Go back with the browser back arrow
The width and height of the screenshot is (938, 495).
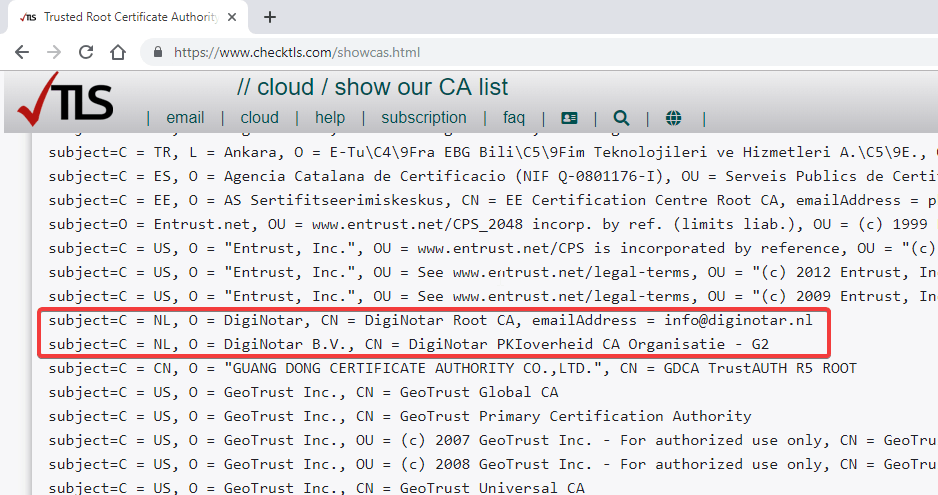(22, 52)
